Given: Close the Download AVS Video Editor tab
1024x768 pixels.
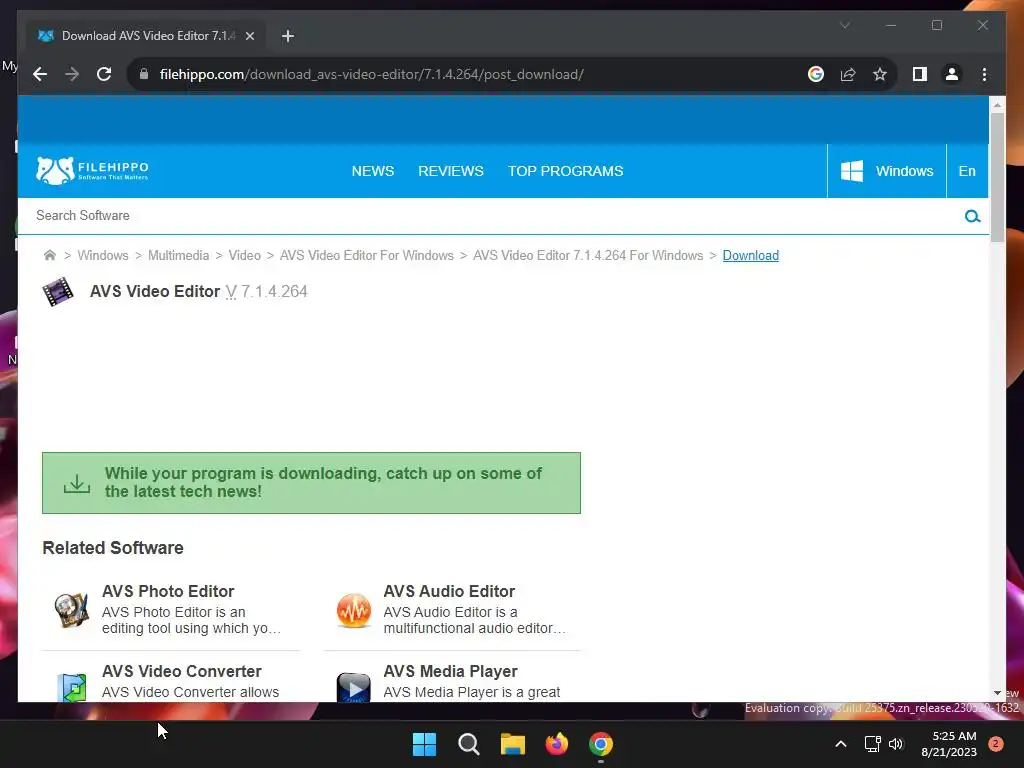Looking at the screenshot, I should [249, 36].
